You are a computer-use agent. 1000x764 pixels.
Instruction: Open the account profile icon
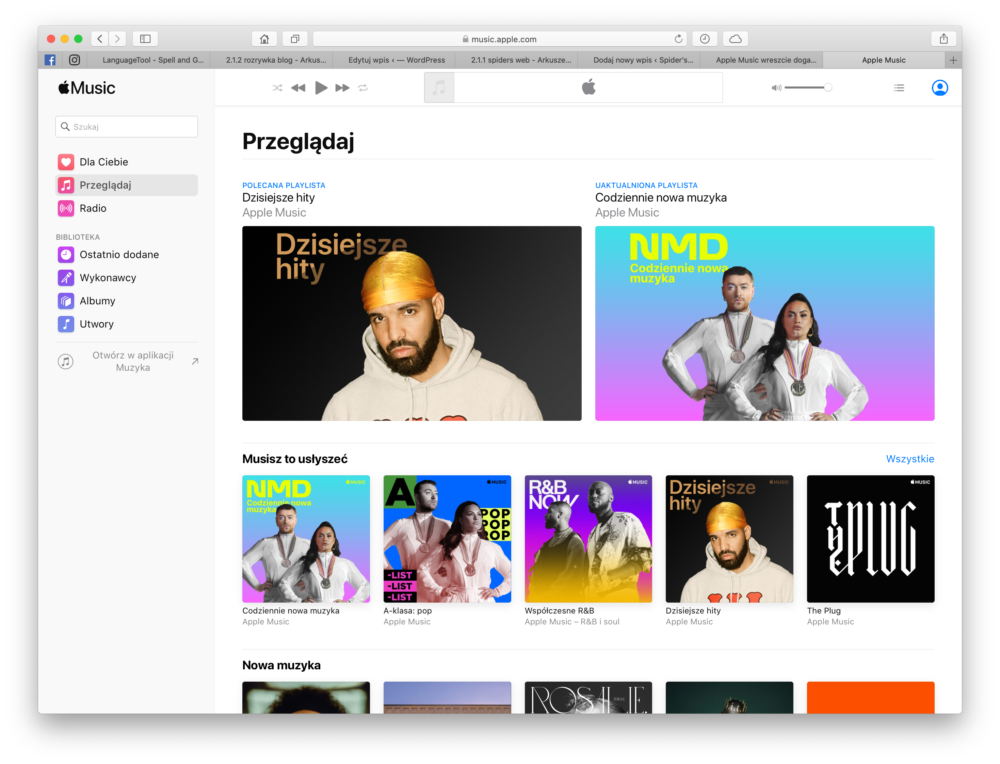pyautogui.click(x=939, y=87)
